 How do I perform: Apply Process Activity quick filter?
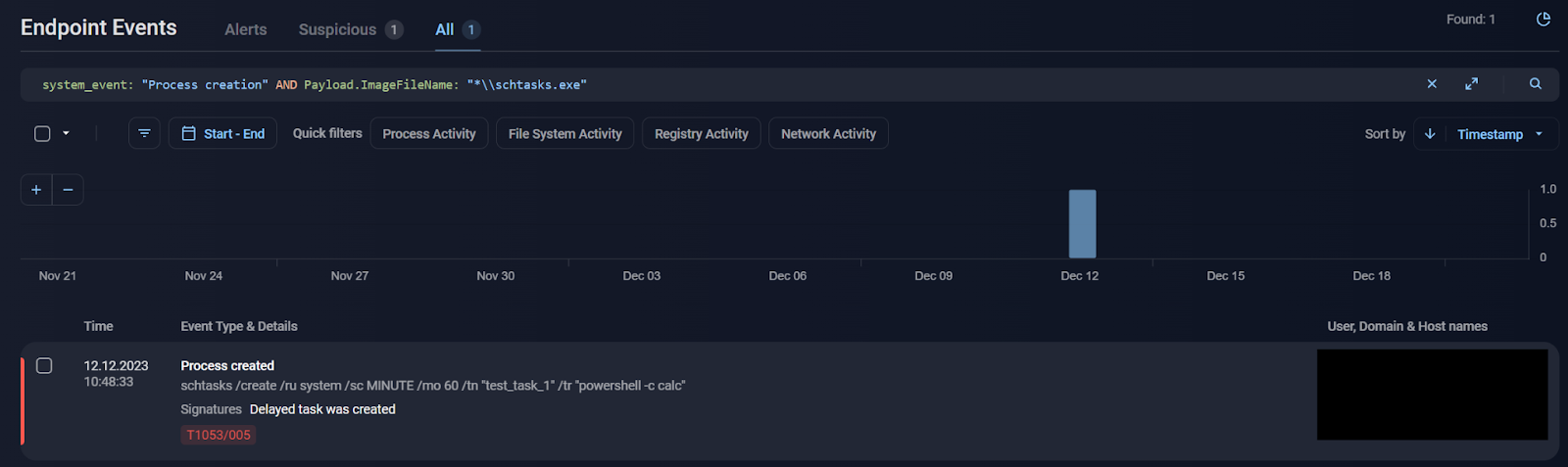[x=429, y=133]
